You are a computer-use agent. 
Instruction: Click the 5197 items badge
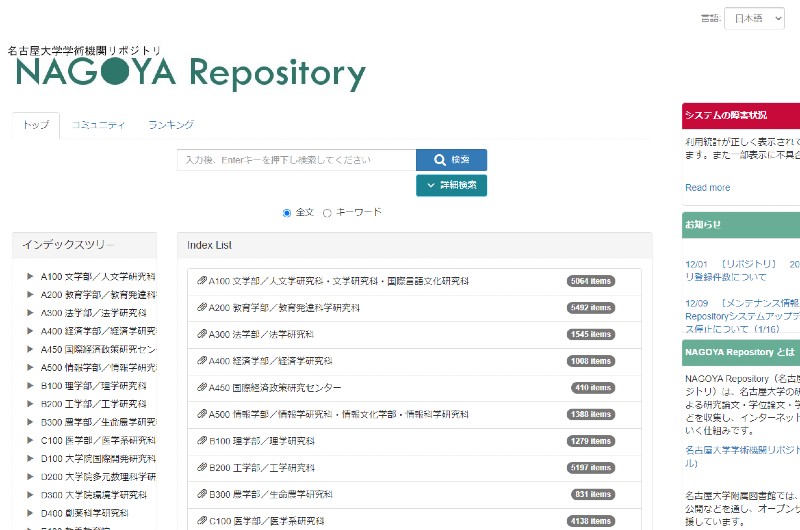tap(591, 468)
